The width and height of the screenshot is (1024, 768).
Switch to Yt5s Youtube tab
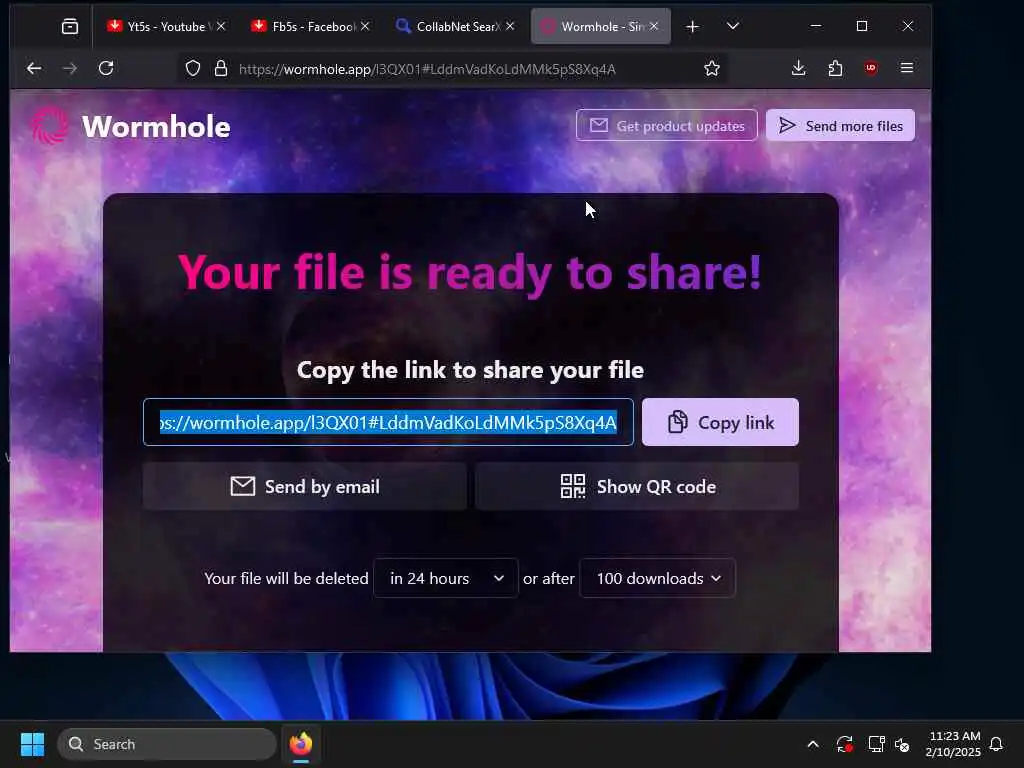[166, 26]
